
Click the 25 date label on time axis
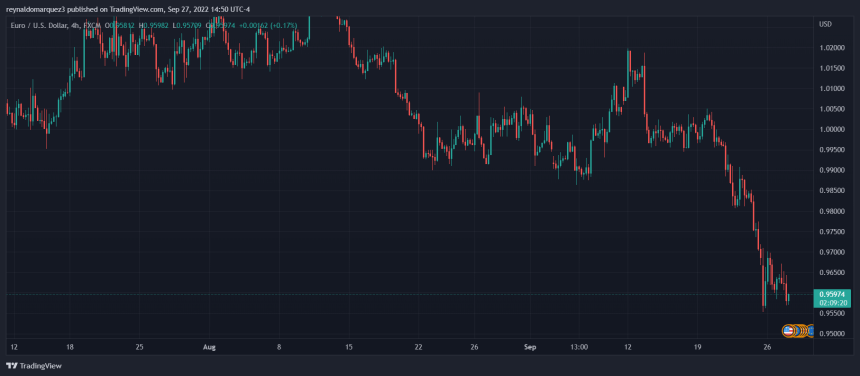point(139,347)
